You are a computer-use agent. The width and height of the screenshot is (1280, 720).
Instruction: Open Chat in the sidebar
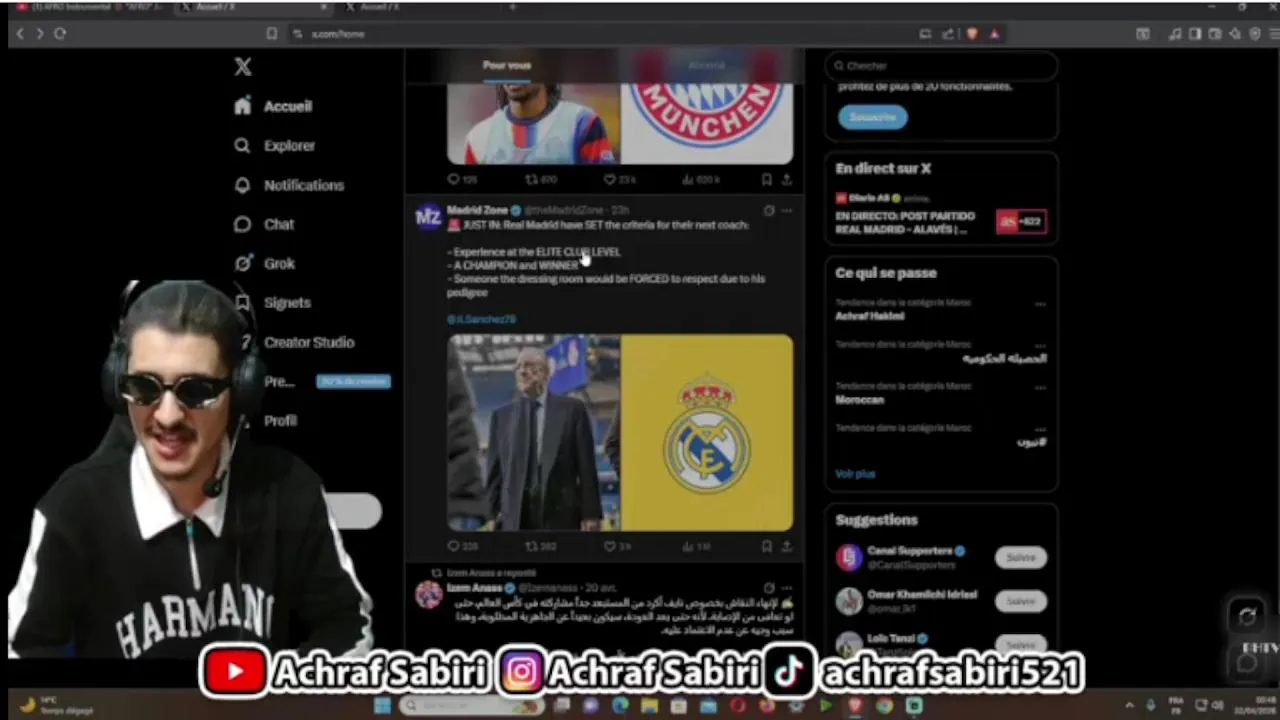pos(264,224)
